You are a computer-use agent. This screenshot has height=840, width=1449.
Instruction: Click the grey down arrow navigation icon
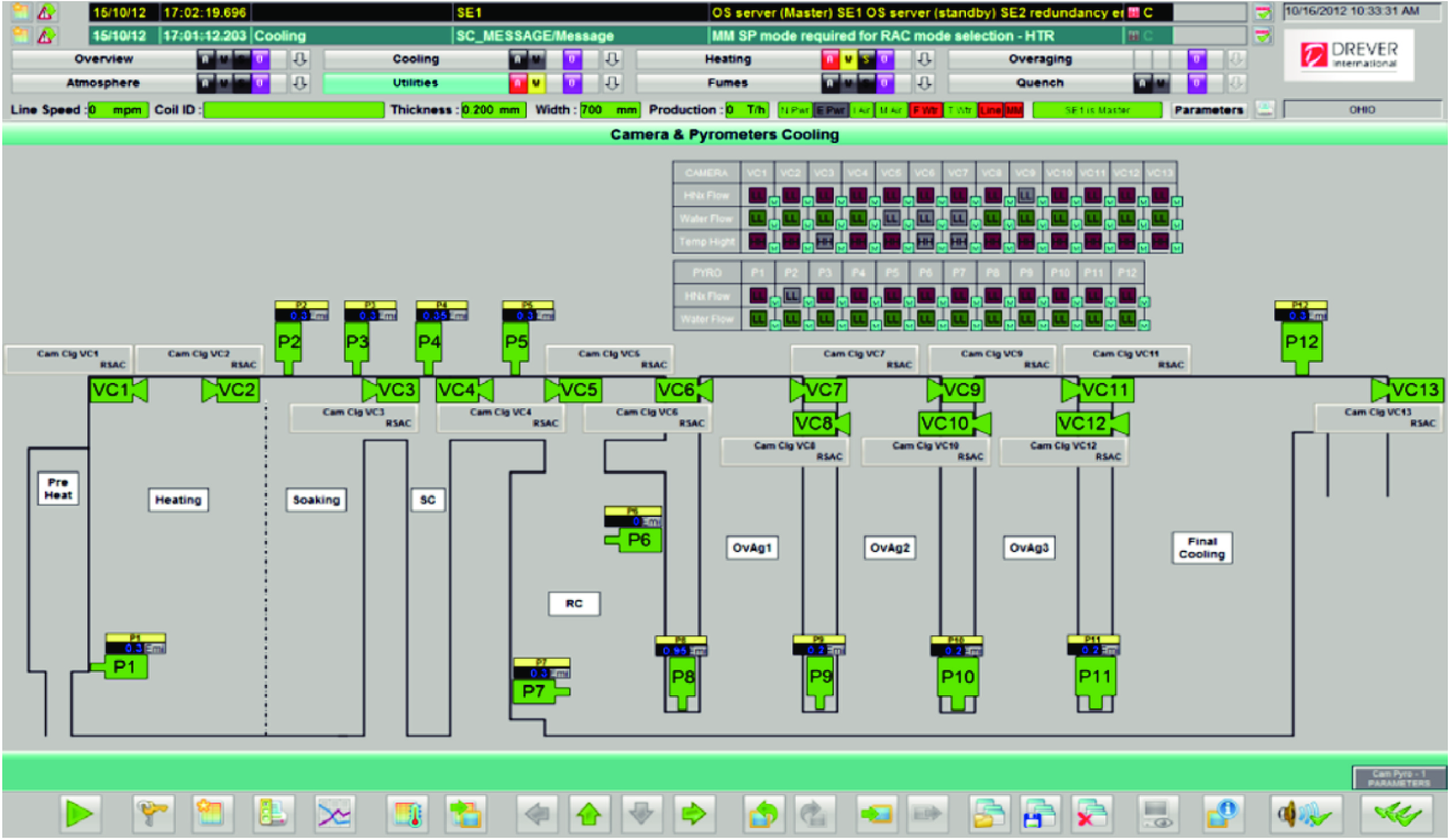(x=642, y=814)
